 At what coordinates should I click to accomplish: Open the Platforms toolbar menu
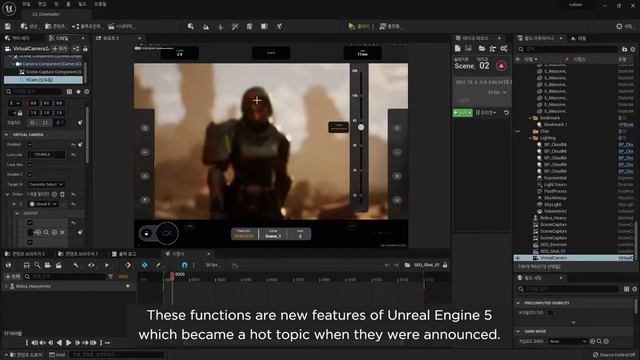(391, 26)
